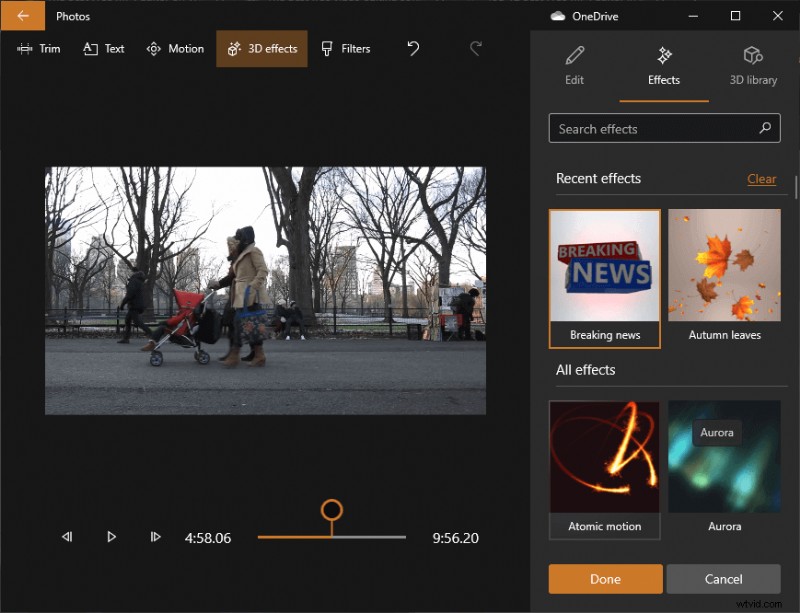
Task: Select the Trim tool
Action: pos(40,48)
